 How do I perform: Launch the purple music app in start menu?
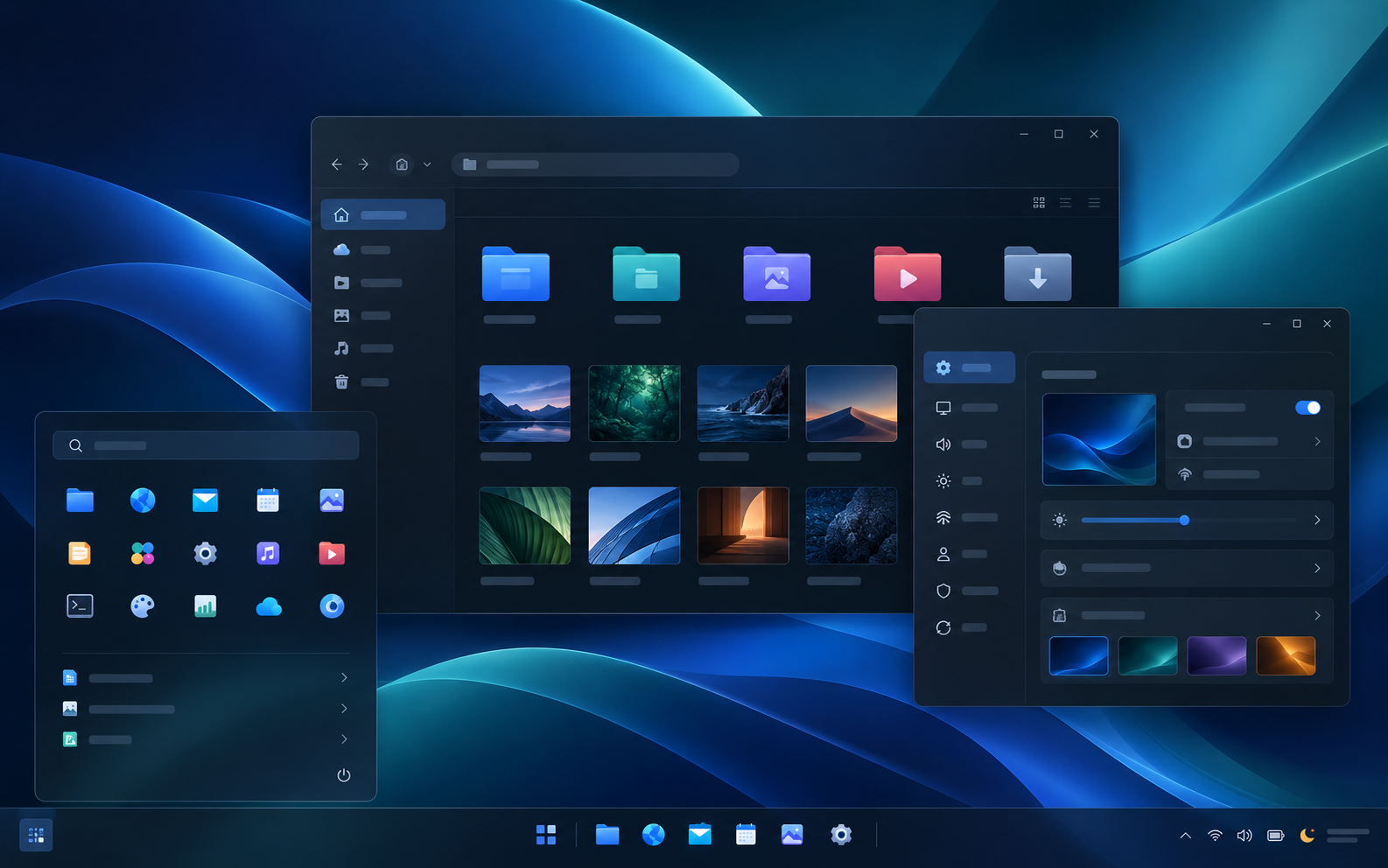click(x=268, y=553)
